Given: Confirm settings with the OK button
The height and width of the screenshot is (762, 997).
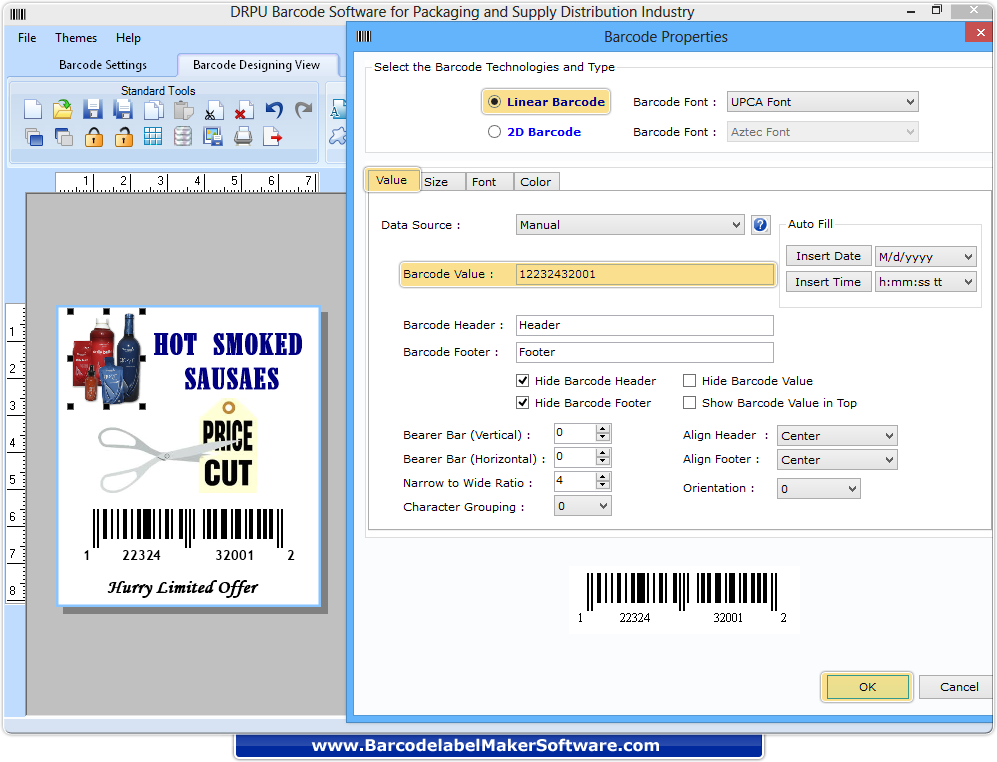Looking at the screenshot, I should [x=865, y=687].
